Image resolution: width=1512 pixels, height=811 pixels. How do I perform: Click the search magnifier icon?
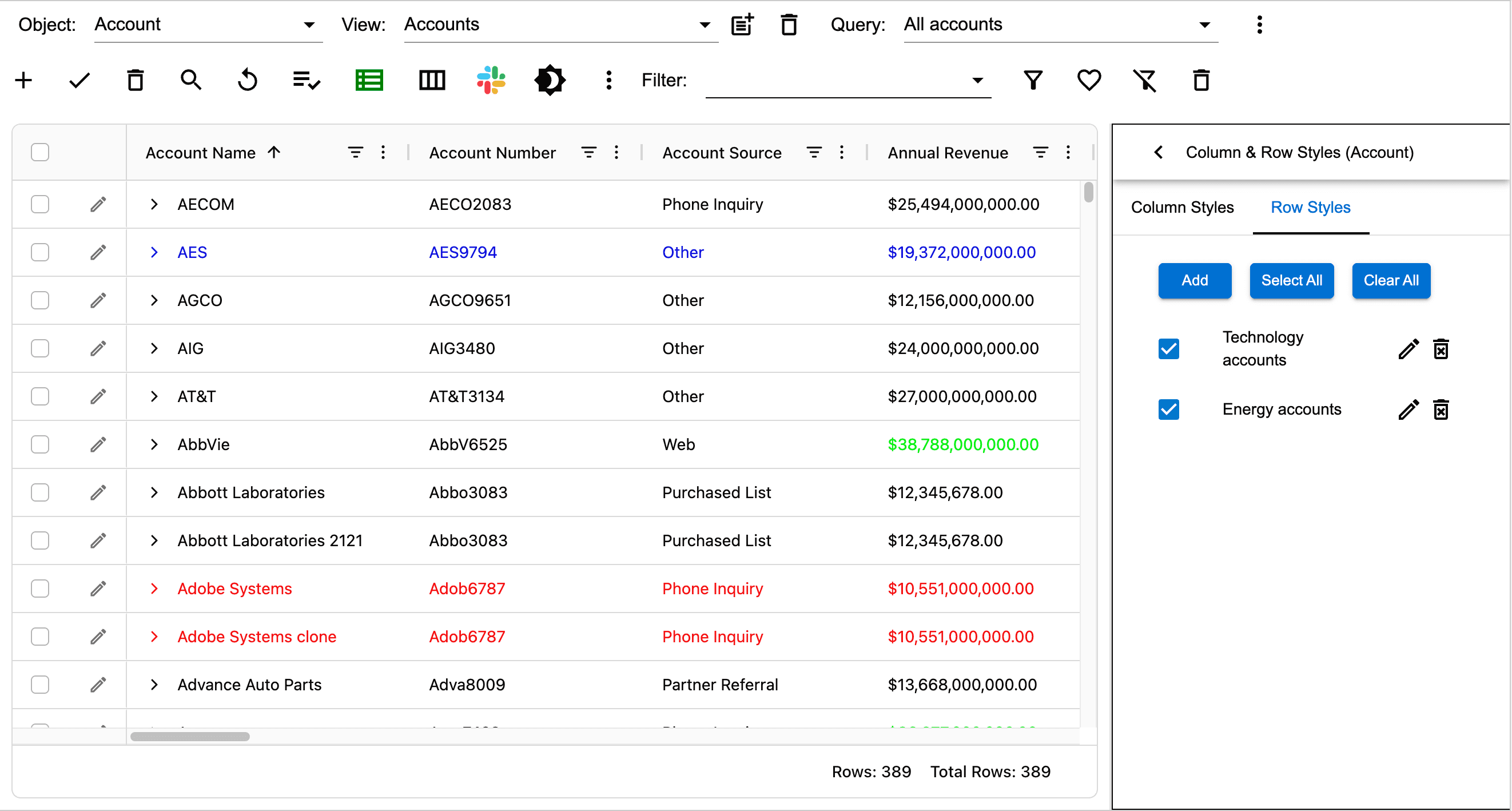[x=191, y=80]
